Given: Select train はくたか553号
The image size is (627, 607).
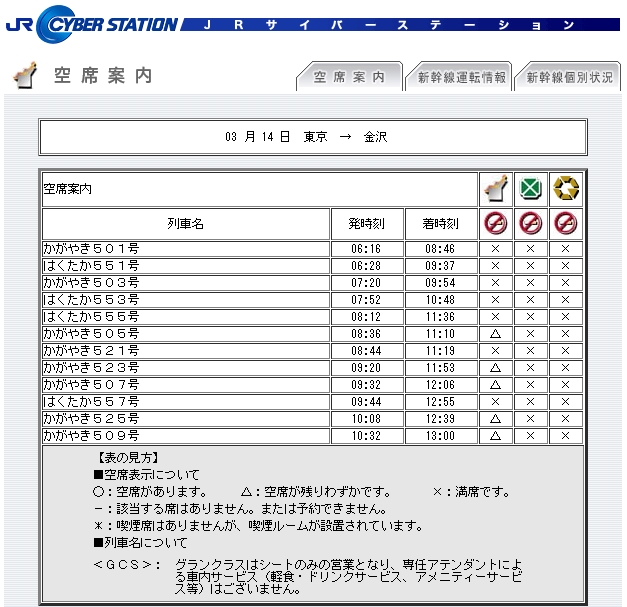Looking at the screenshot, I should pyautogui.click(x=91, y=300).
